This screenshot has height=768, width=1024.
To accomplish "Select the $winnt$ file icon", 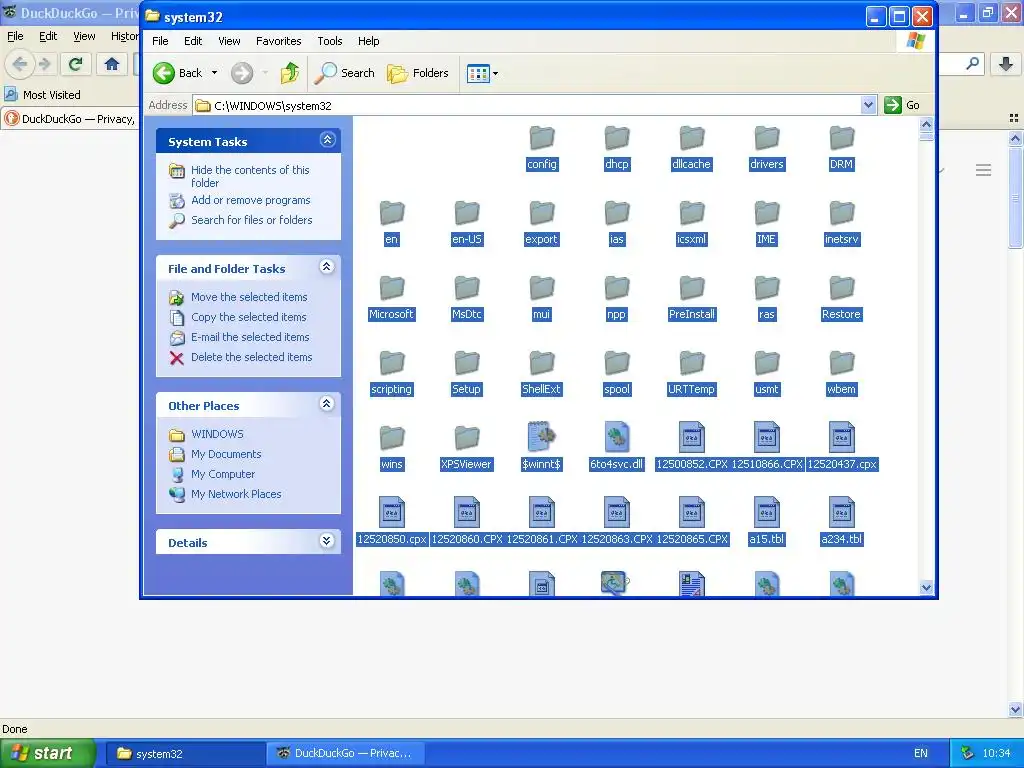I will click(x=541, y=437).
